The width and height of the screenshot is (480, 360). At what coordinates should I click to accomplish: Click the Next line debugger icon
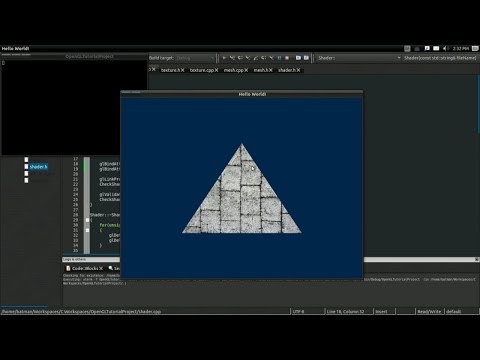tap(240, 58)
